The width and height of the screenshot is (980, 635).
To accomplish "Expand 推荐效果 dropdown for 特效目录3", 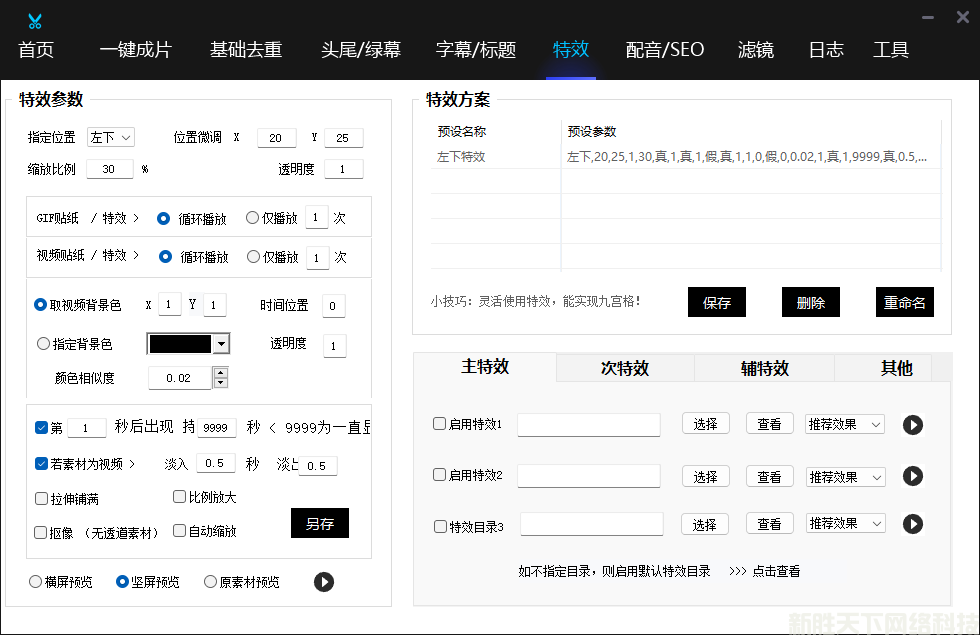I will coord(845,523).
